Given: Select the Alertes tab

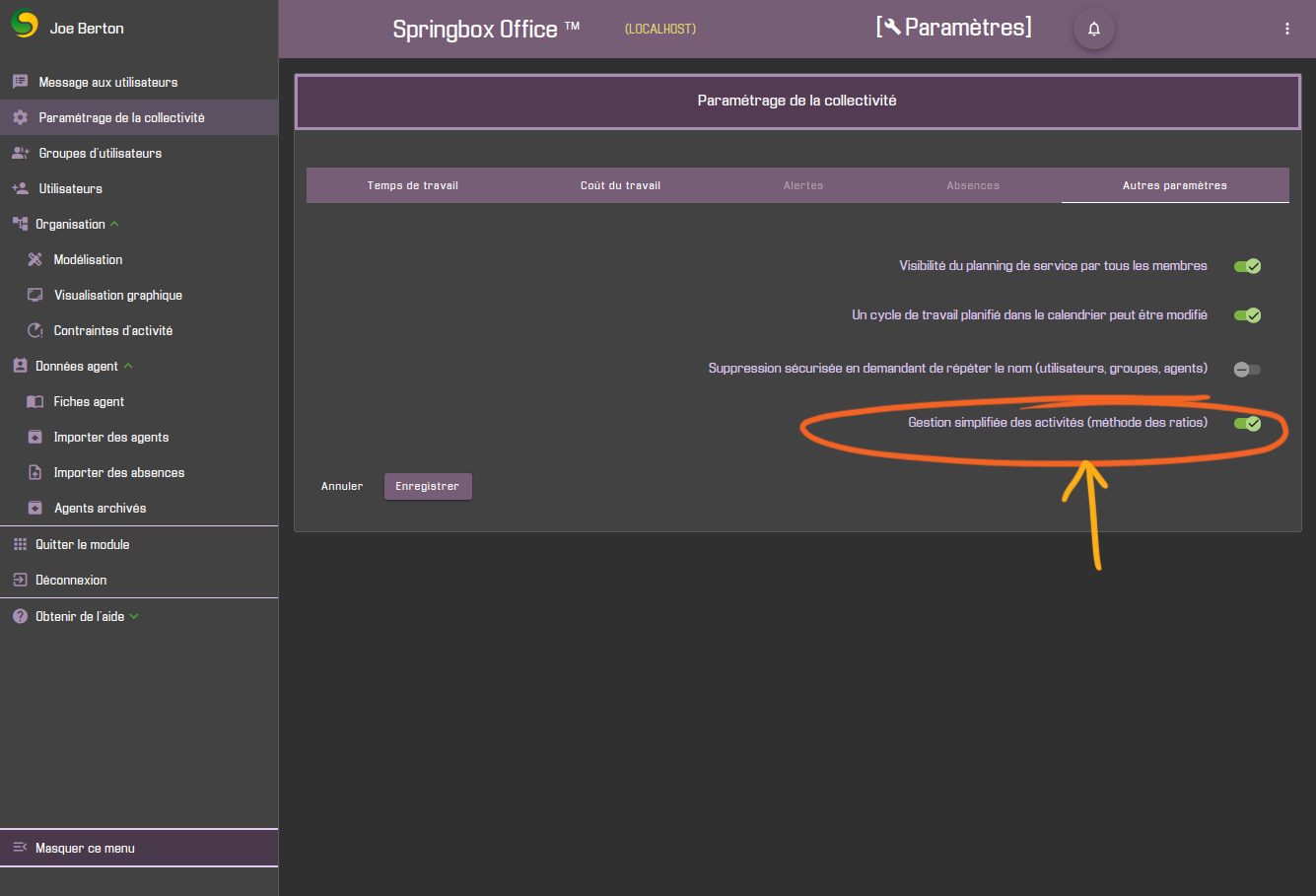Looking at the screenshot, I should pos(803,185).
